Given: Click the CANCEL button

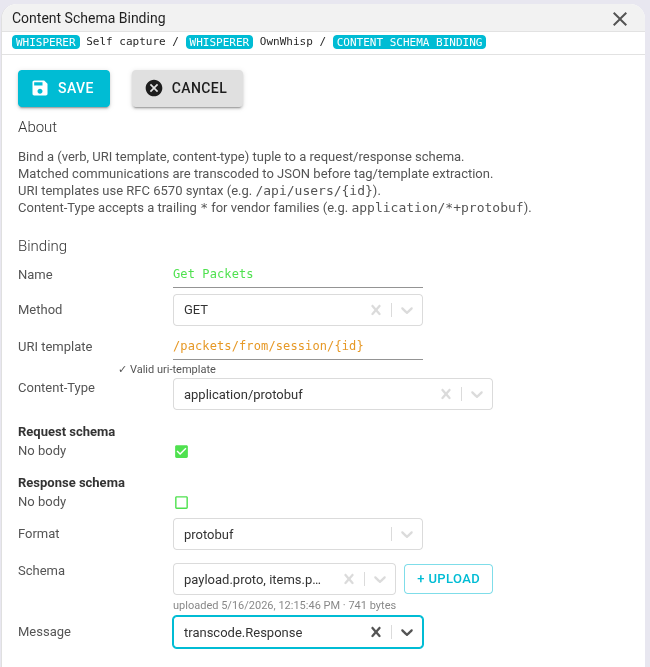Looking at the screenshot, I should (x=187, y=88).
